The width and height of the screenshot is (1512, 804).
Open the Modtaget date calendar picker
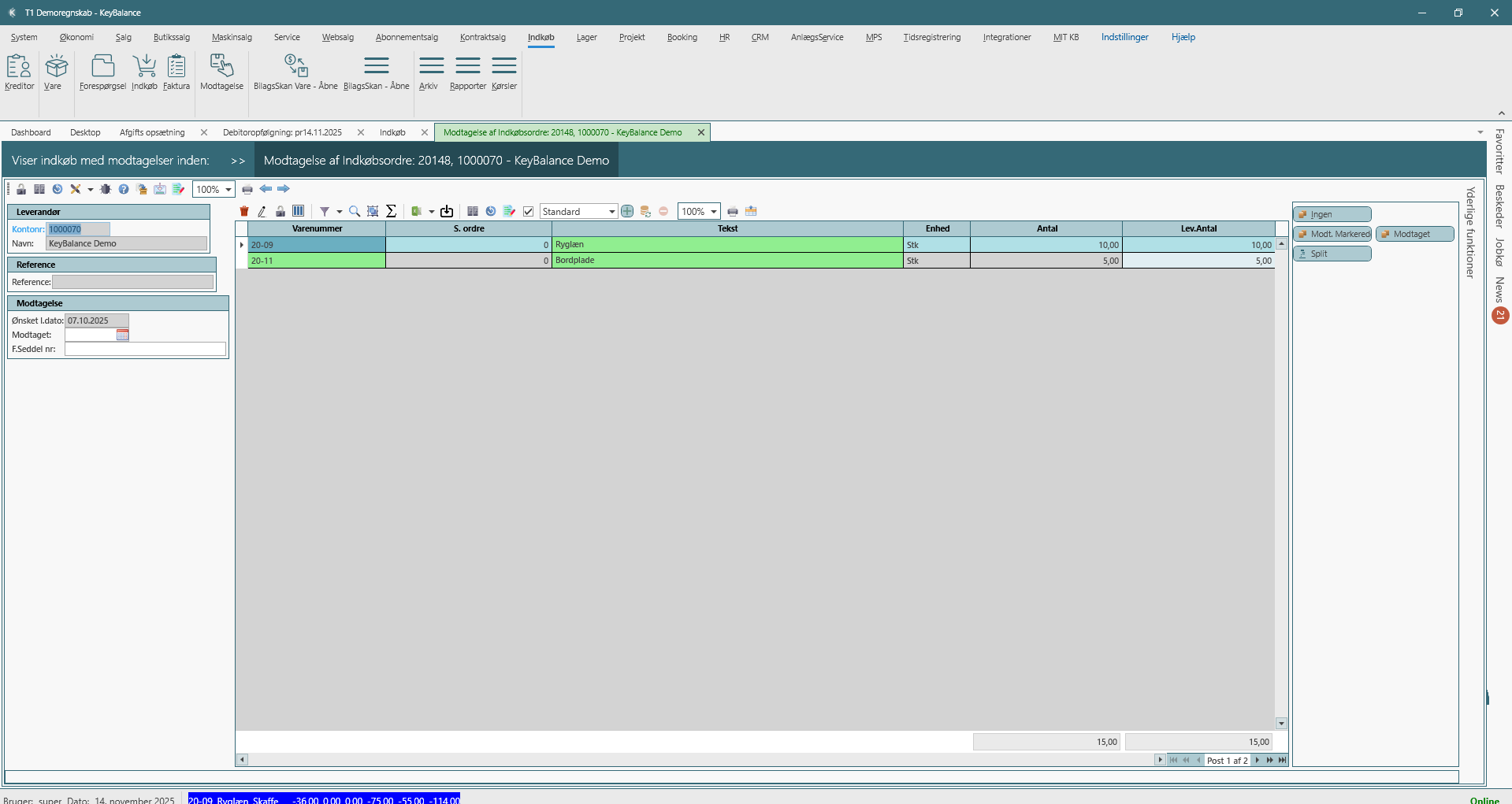coord(122,335)
